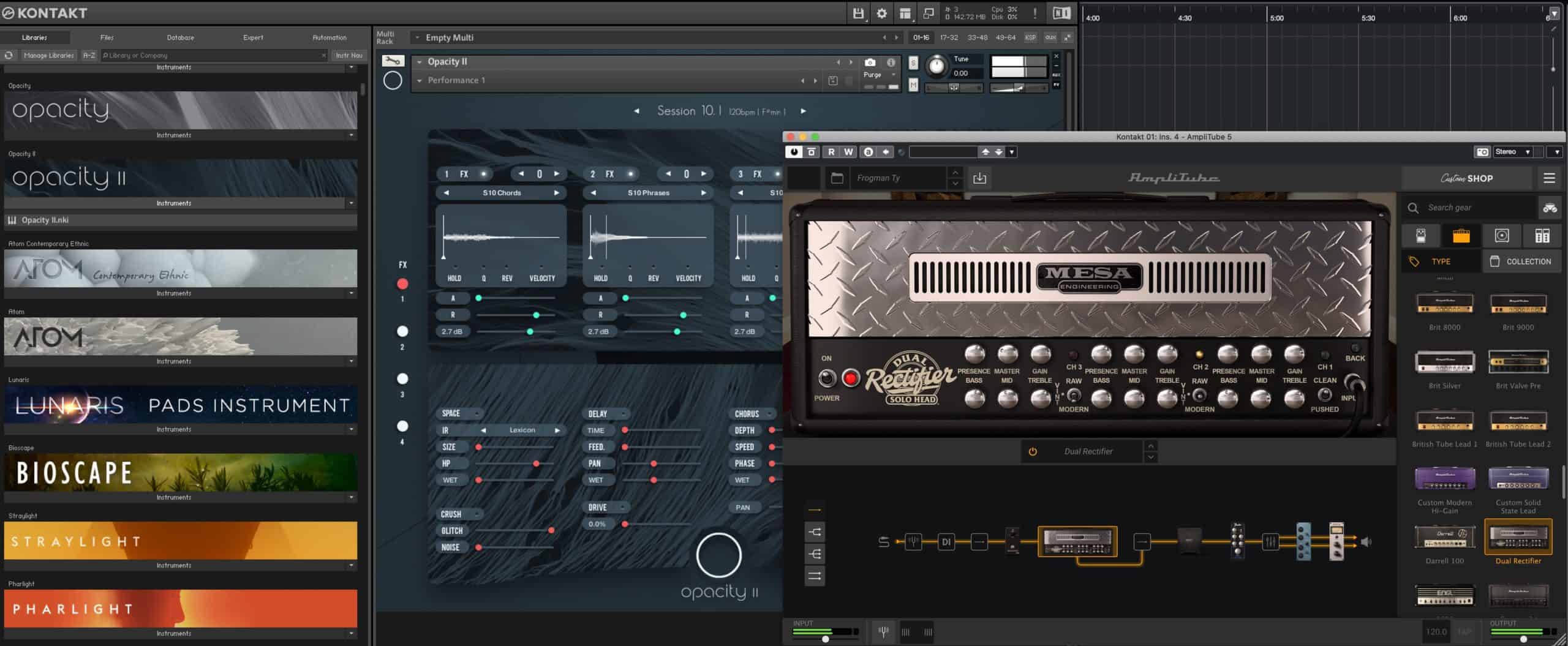Image resolution: width=1568 pixels, height=646 pixels.
Task: Select the DI block in the signal chain
Action: (x=946, y=541)
